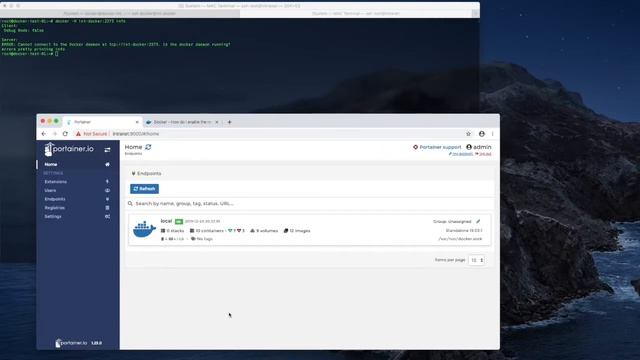Edit local endpoint with pencil icon

(478, 221)
